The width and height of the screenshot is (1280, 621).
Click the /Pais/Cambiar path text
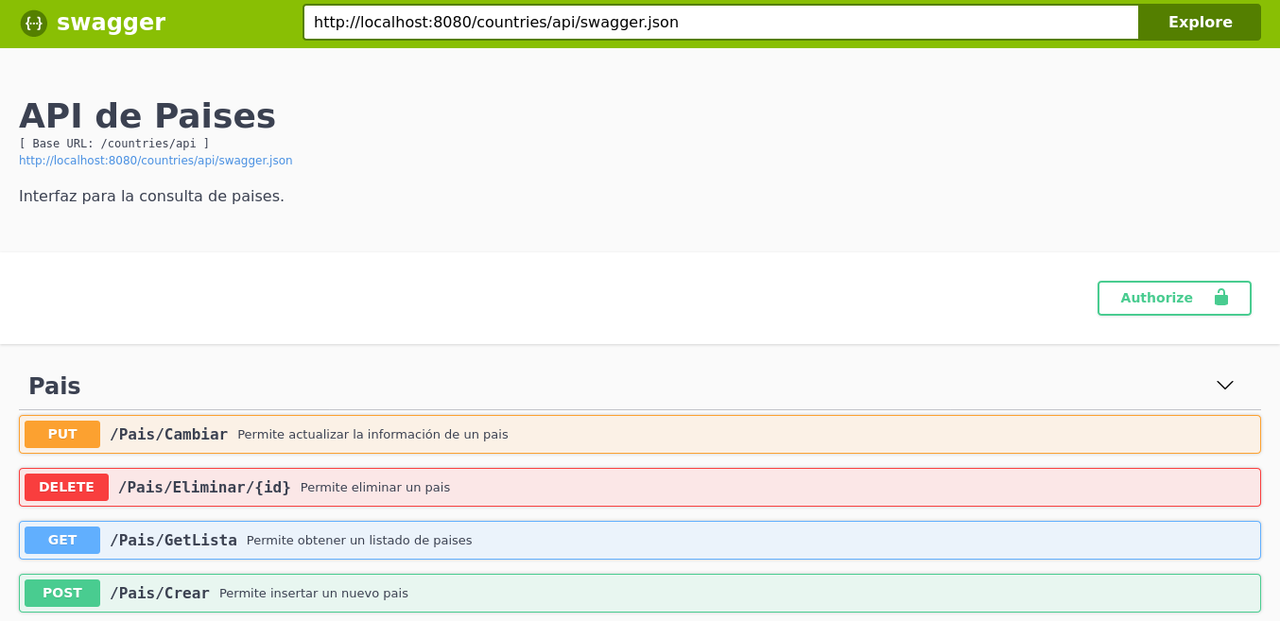pyautogui.click(x=169, y=434)
